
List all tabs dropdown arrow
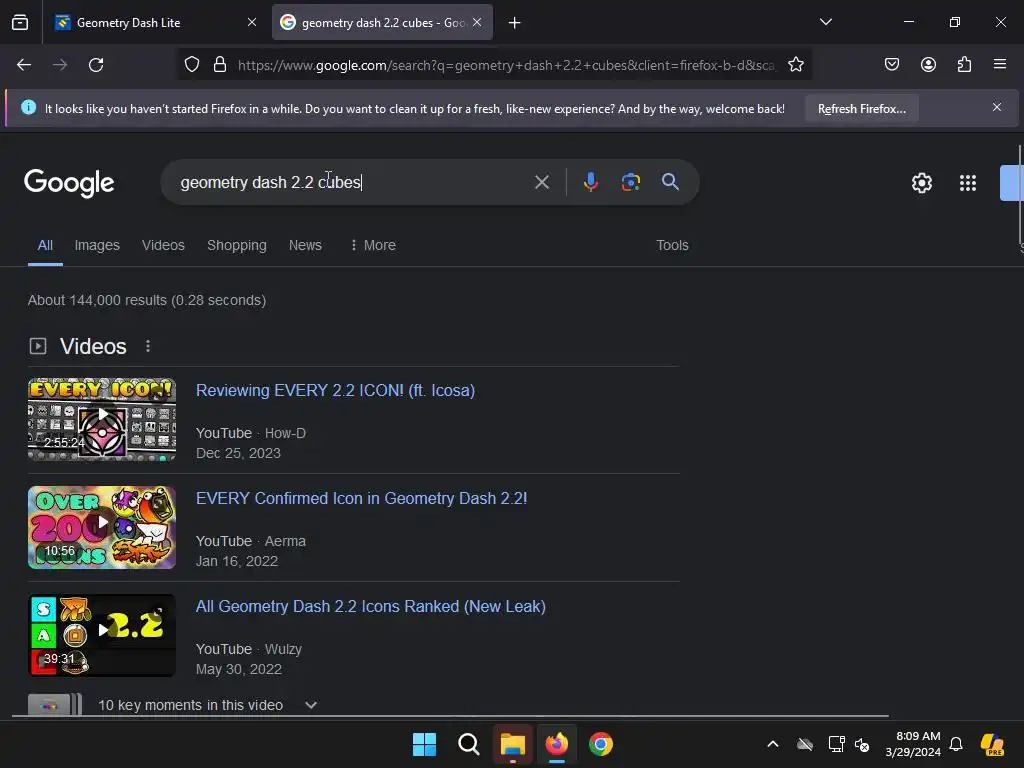tap(825, 22)
